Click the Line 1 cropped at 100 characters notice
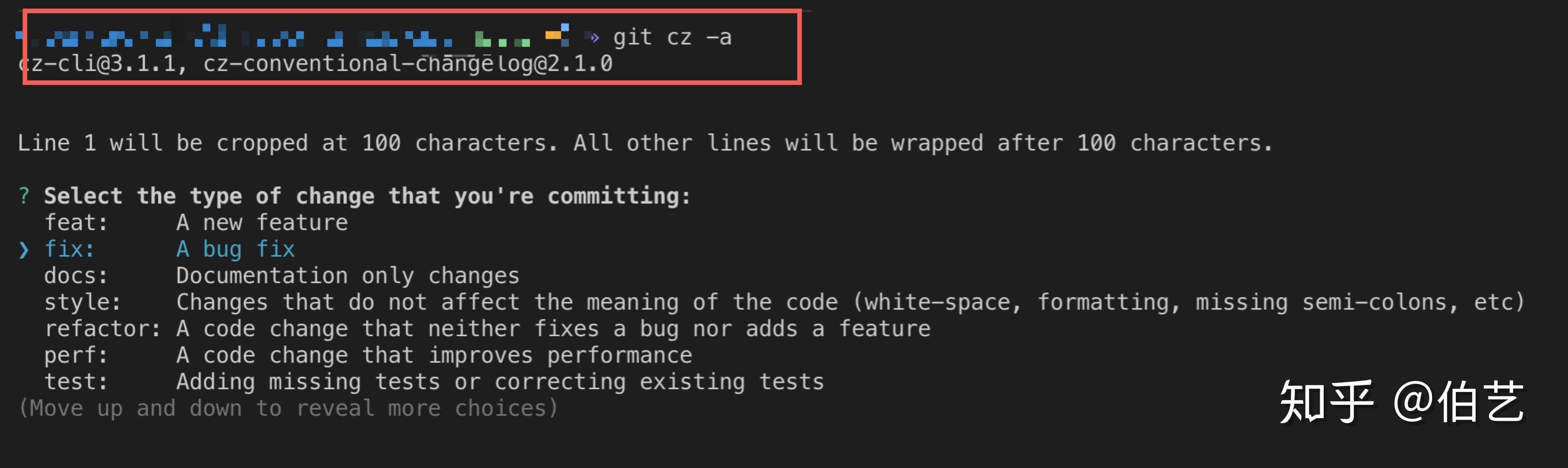This screenshot has height=468, width=1568. (x=645, y=143)
